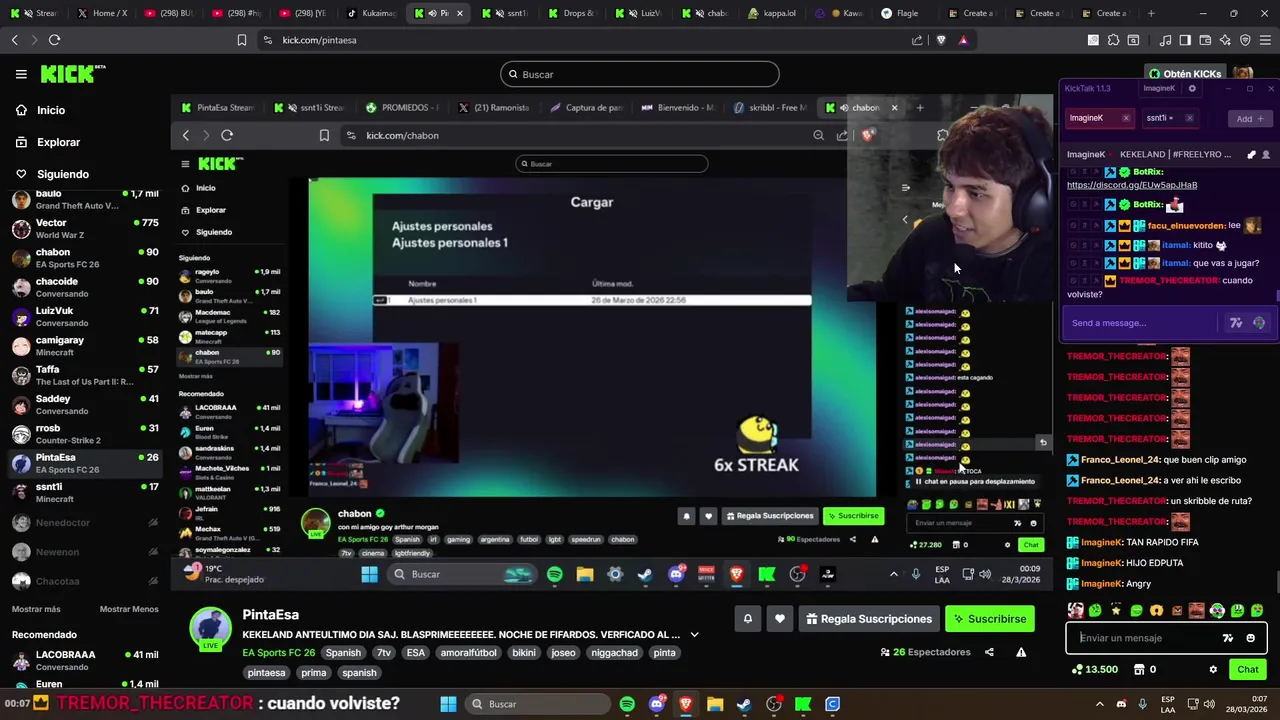
Task: Open KickTalk settings gear icon
Action: pos(1192,88)
